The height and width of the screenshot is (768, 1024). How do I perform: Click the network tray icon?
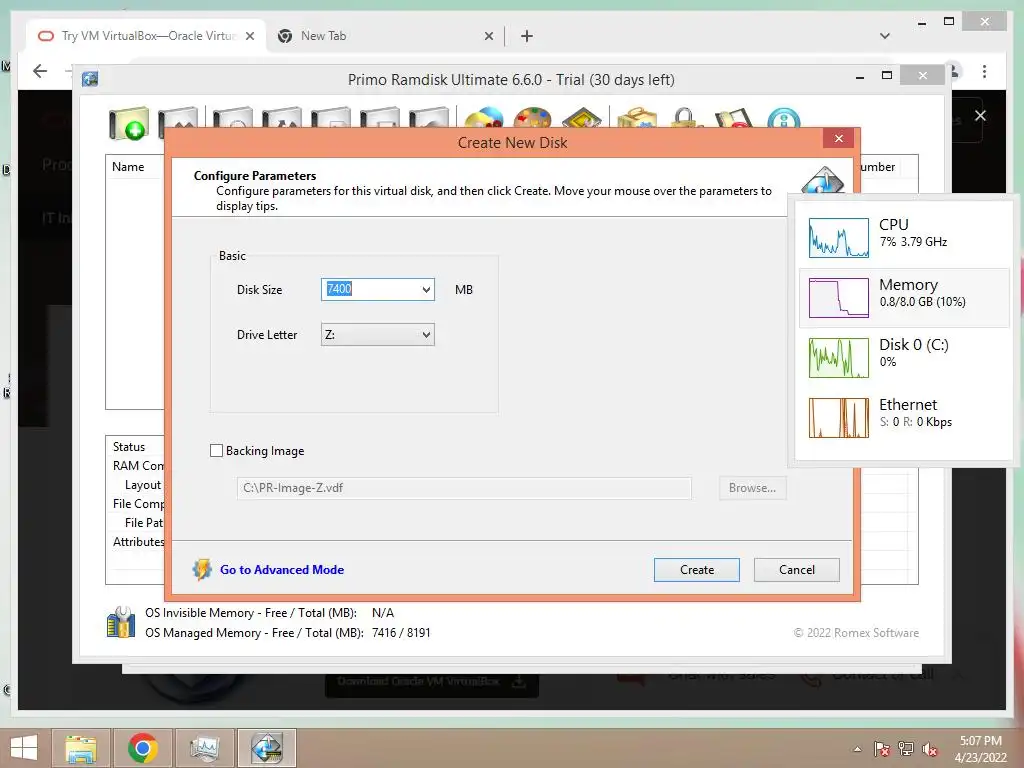coord(906,749)
